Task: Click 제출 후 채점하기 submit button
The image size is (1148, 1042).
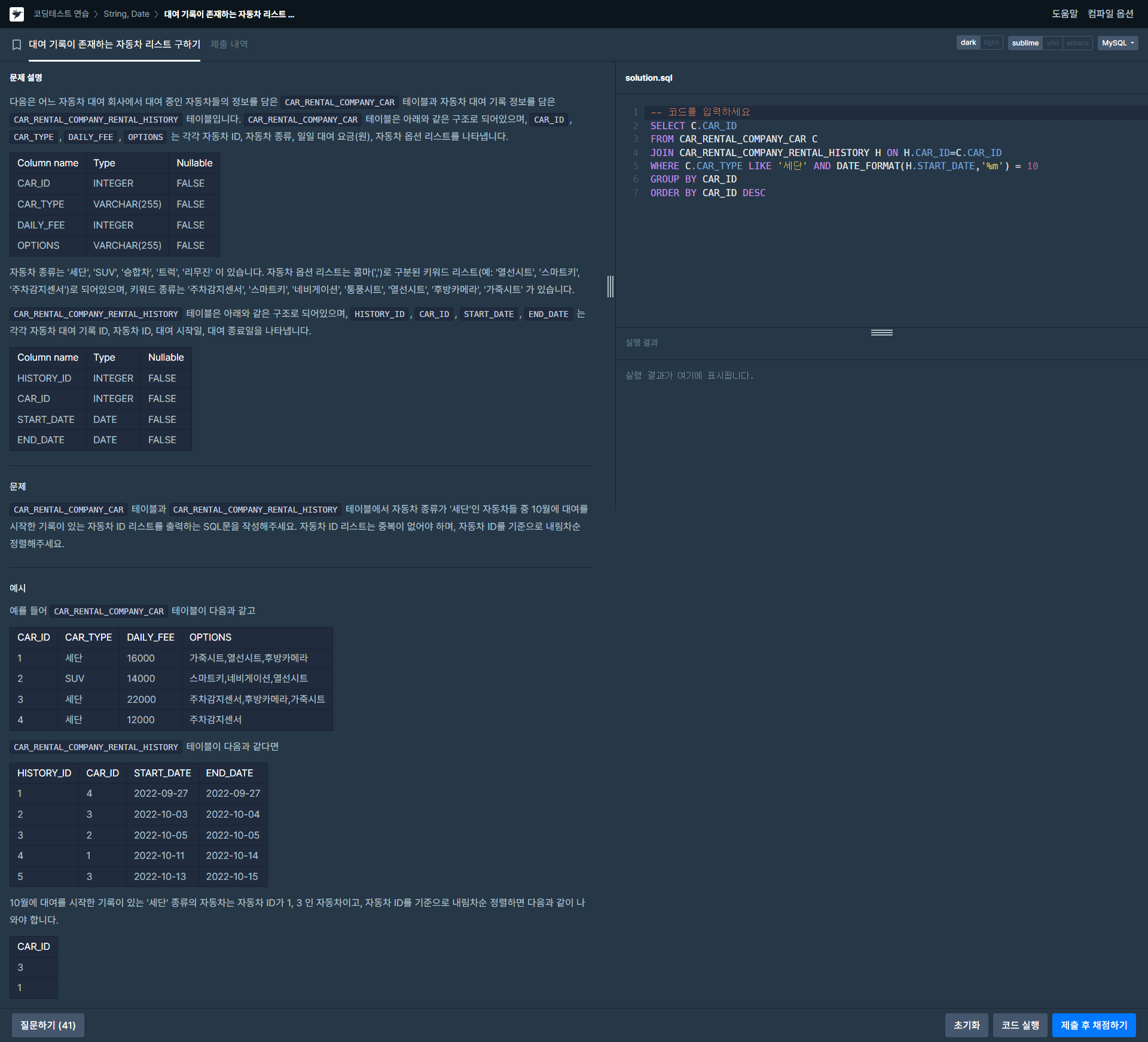Action: pos(1094,1025)
